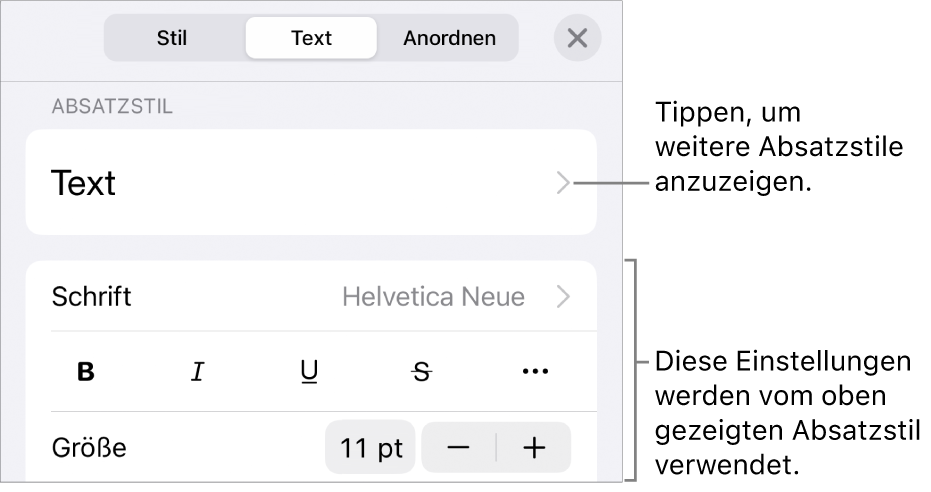Tap the Größe label

(89, 448)
